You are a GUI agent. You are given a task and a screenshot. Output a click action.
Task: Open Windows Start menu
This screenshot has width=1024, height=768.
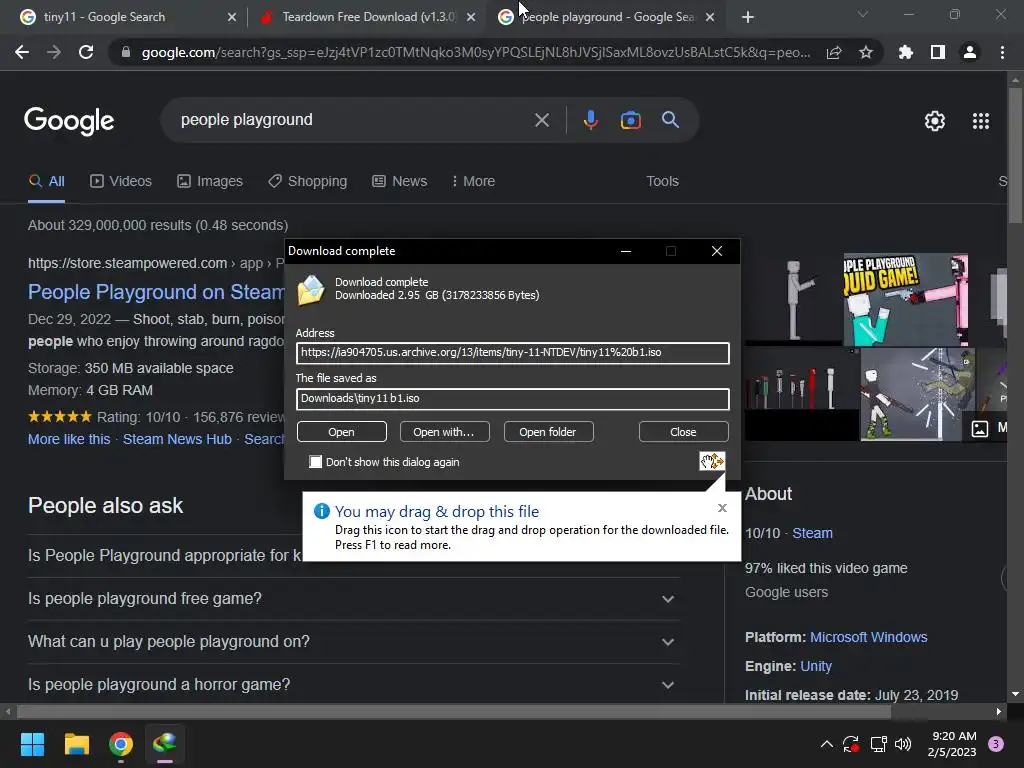[x=32, y=744]
